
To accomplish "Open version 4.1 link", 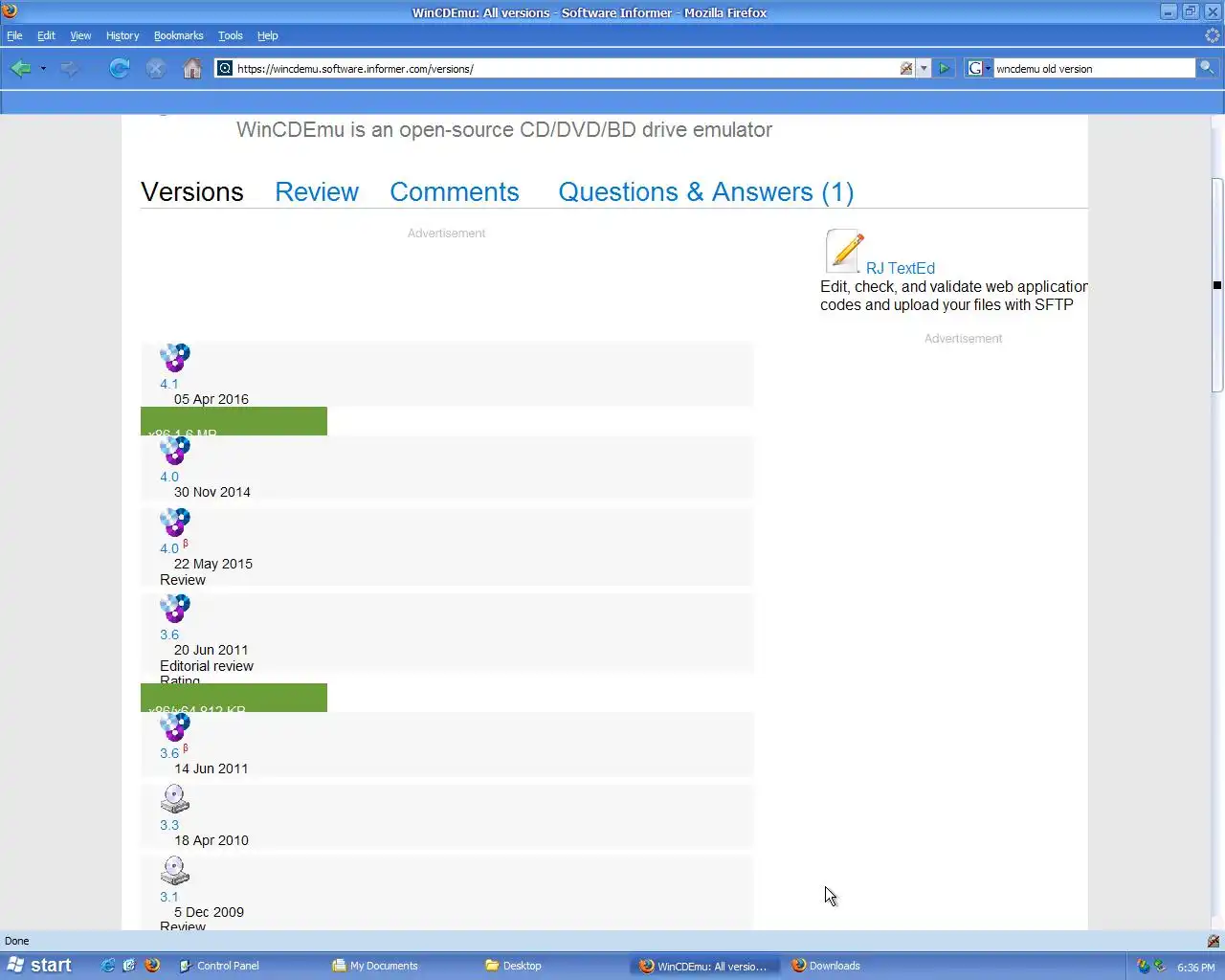I will 169,384.
